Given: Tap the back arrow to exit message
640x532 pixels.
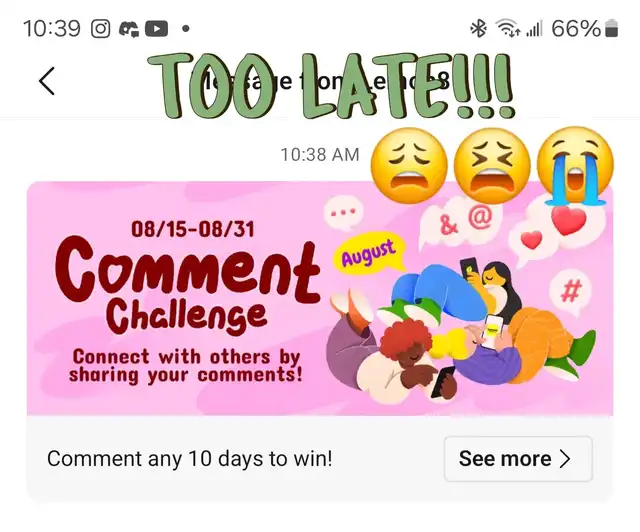Looking at the screenshot, I should (47, 81).
